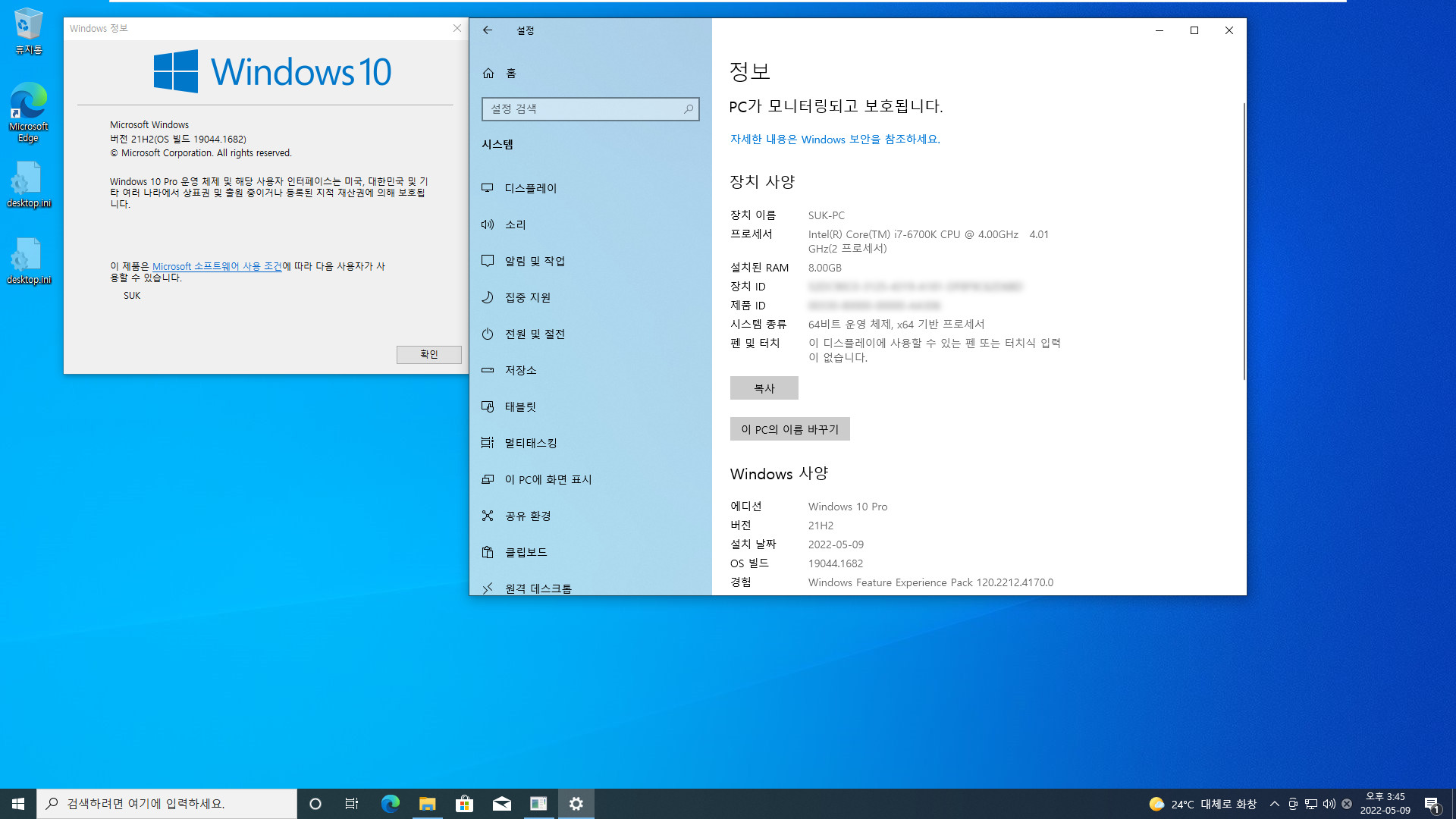Click OK (확인) in Windows info dialog
The image size is (1456, 819).
click(x=428, y=354)
